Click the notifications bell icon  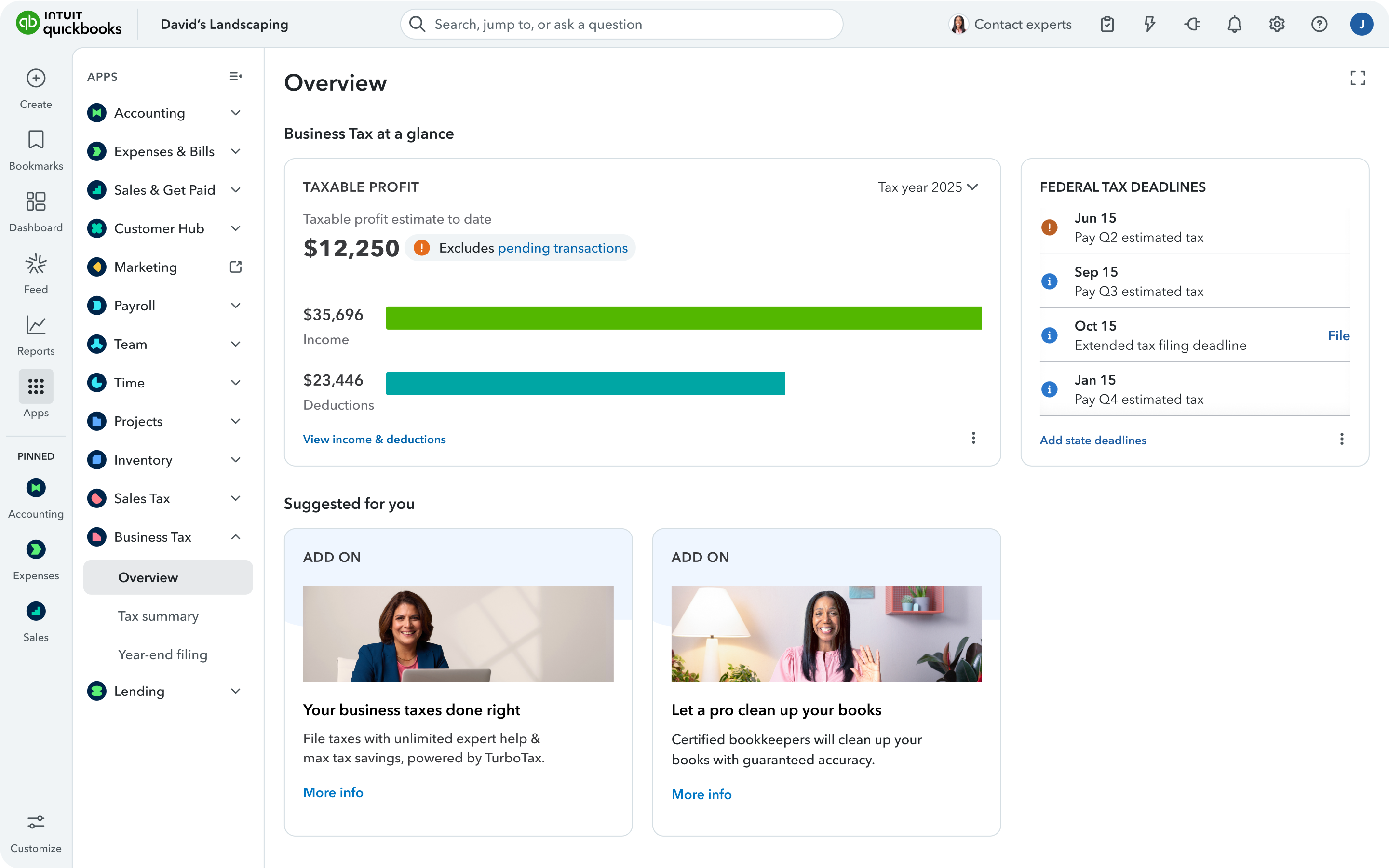pos(1234,24)
